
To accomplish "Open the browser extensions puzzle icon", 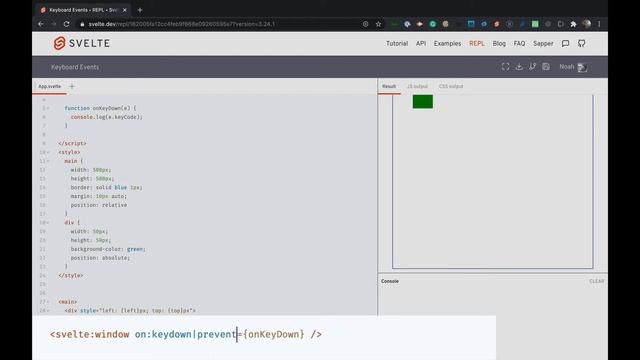I will point(573,24).
